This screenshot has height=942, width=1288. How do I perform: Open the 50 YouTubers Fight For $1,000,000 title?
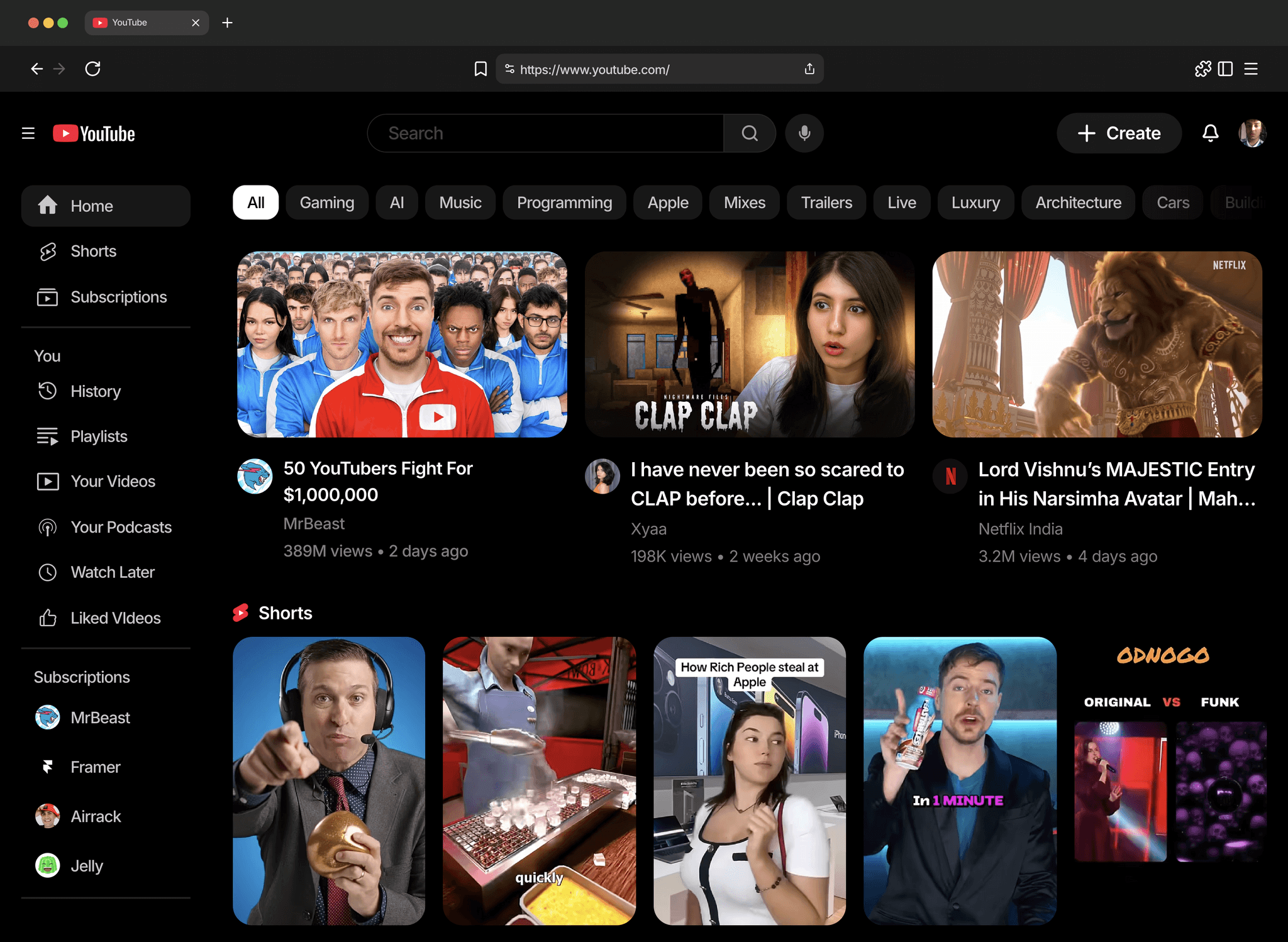pos(378,482)
